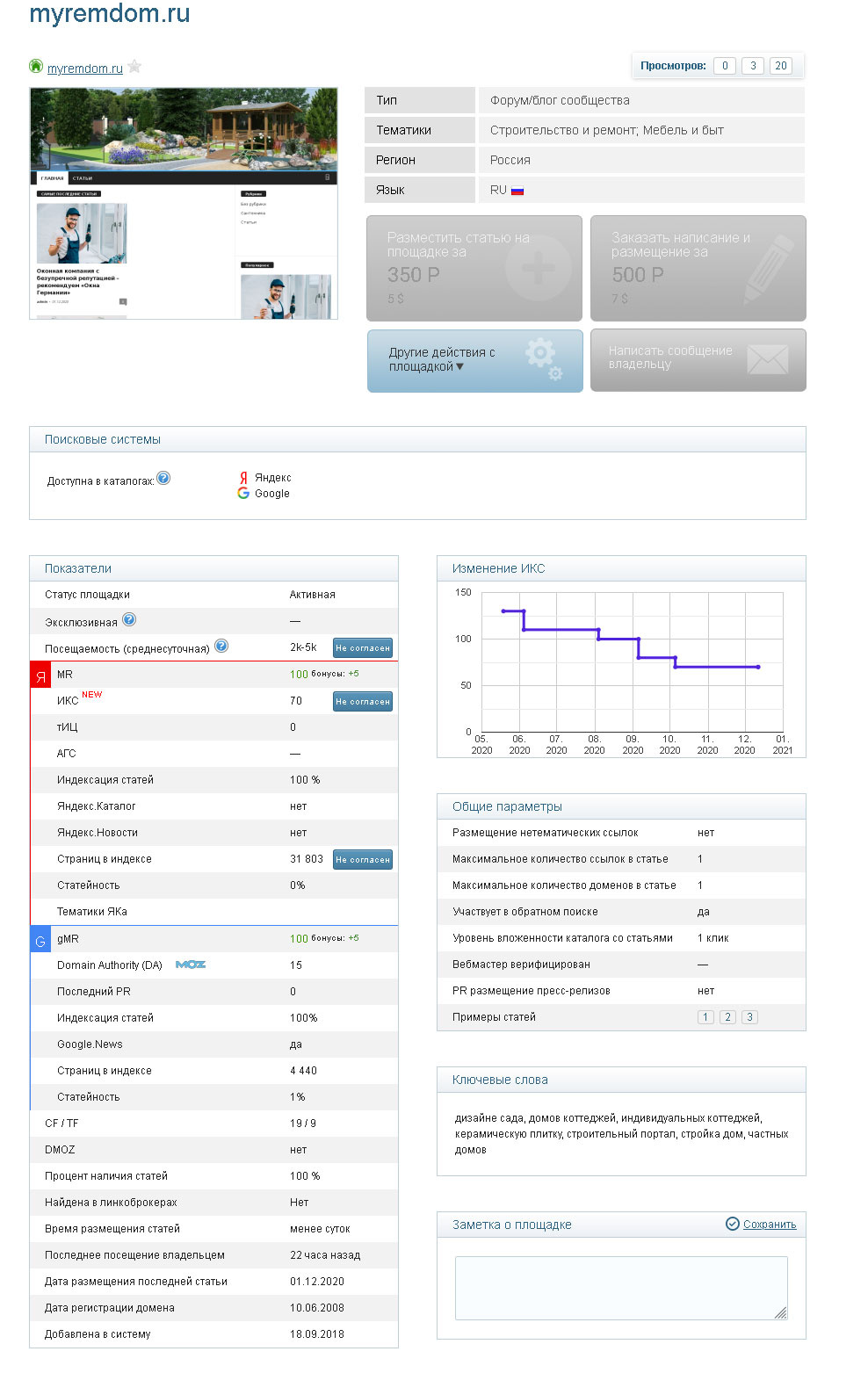Click 'Разместить статью на площадке за 350 Р' button

[x=474, y=268]
